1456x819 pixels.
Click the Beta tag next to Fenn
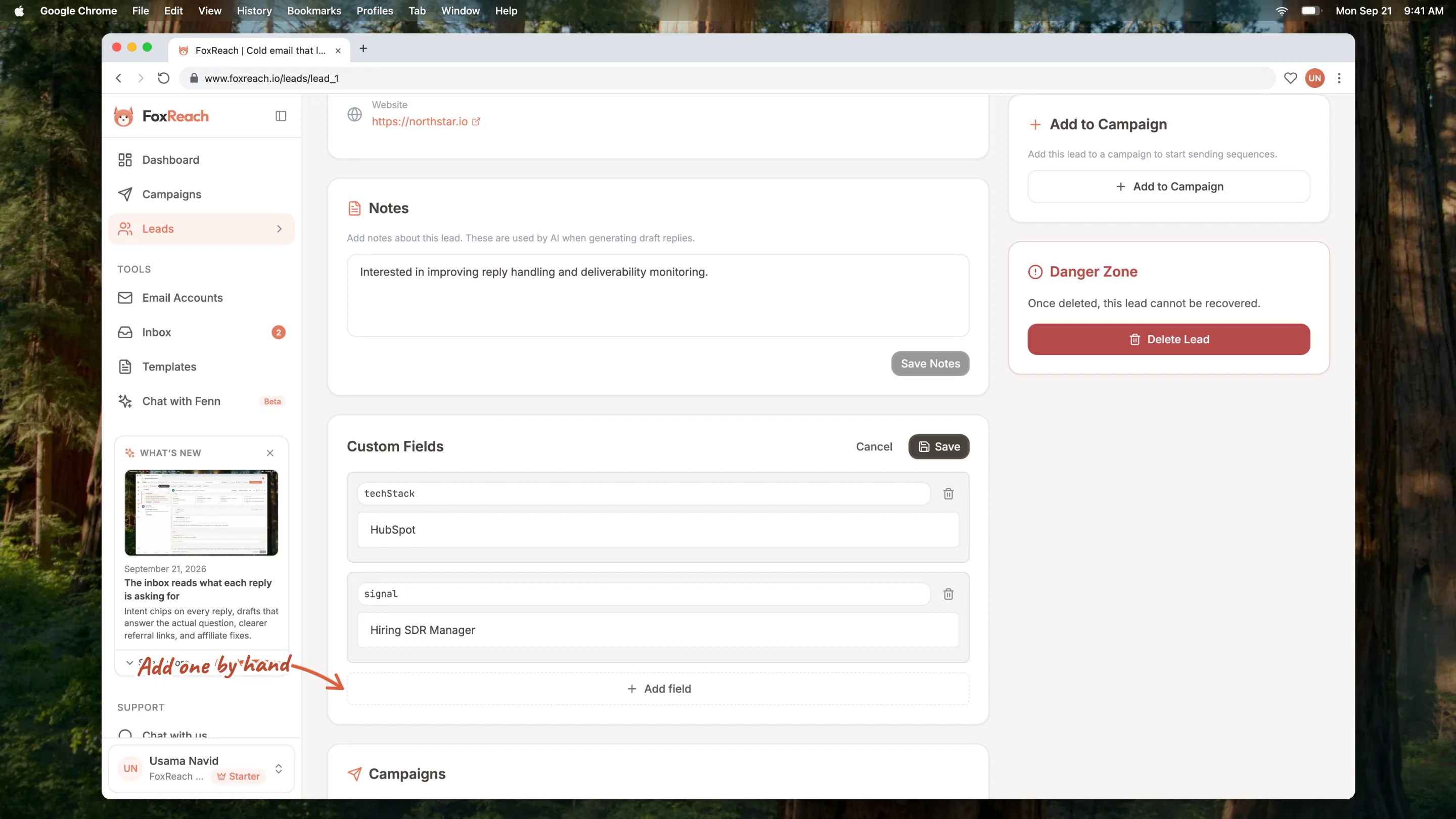click(272, 402)
